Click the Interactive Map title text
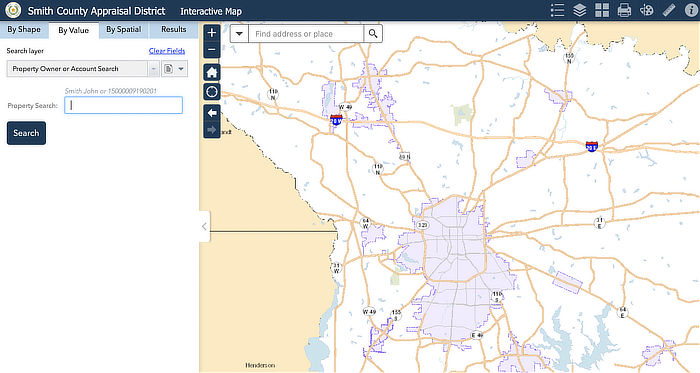 211,11
